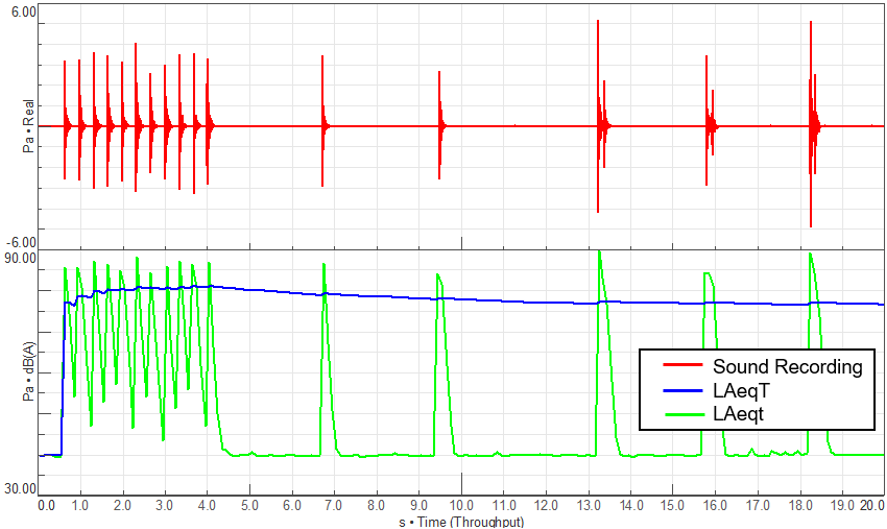This screenshot has height=529, width=887.
Task: Click the '15.0' time axis tick
Action: [673, 505]
